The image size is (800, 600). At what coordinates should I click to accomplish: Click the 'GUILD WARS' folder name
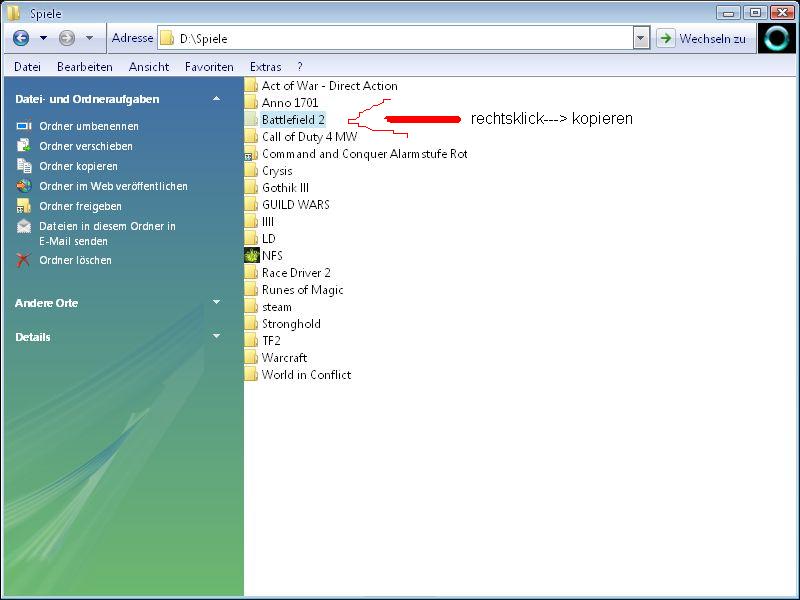tap(295, 205)
